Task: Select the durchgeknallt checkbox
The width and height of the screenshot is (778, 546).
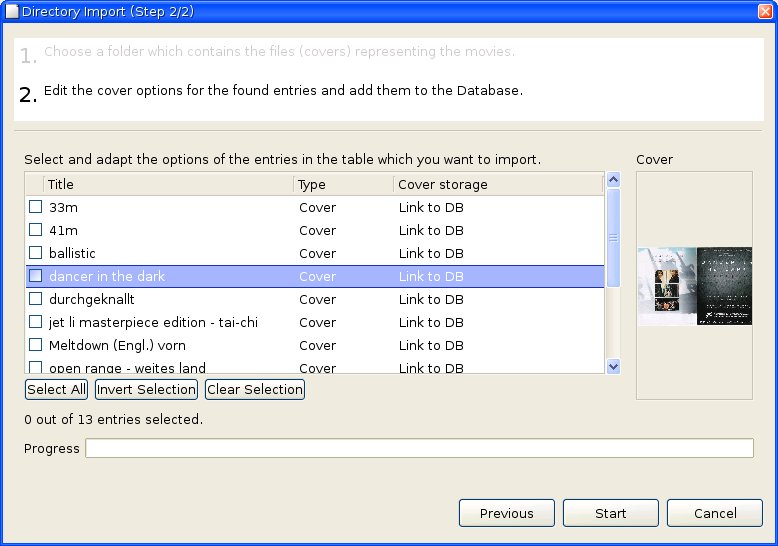Action: [x=36, y=299]
